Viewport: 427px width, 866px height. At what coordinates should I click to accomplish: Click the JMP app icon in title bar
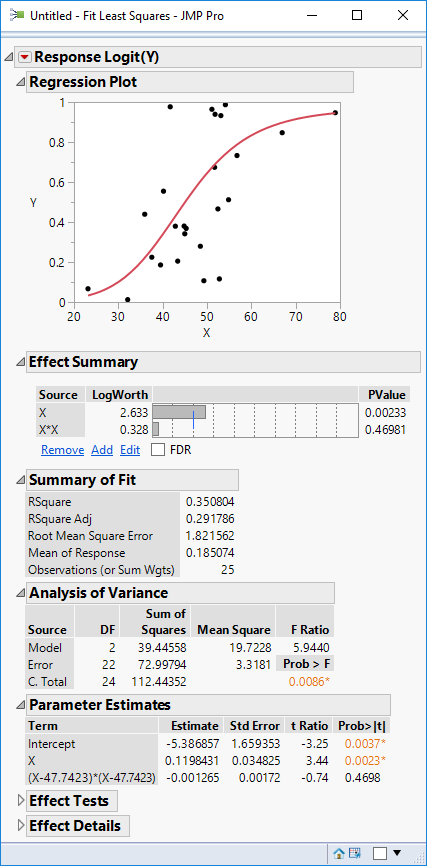(x=16, y=15)
